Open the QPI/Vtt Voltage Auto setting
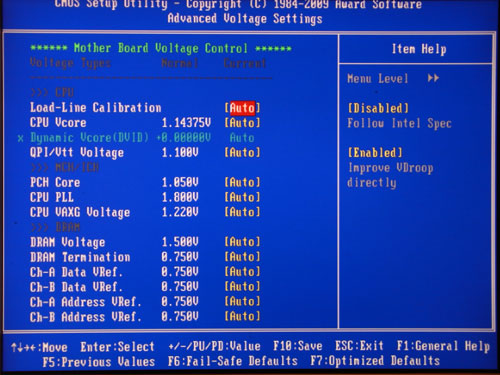 242,153
